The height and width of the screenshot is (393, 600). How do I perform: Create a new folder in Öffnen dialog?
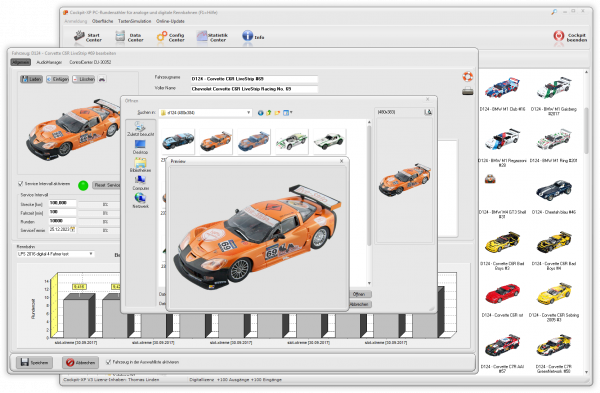tap(277, 113)
